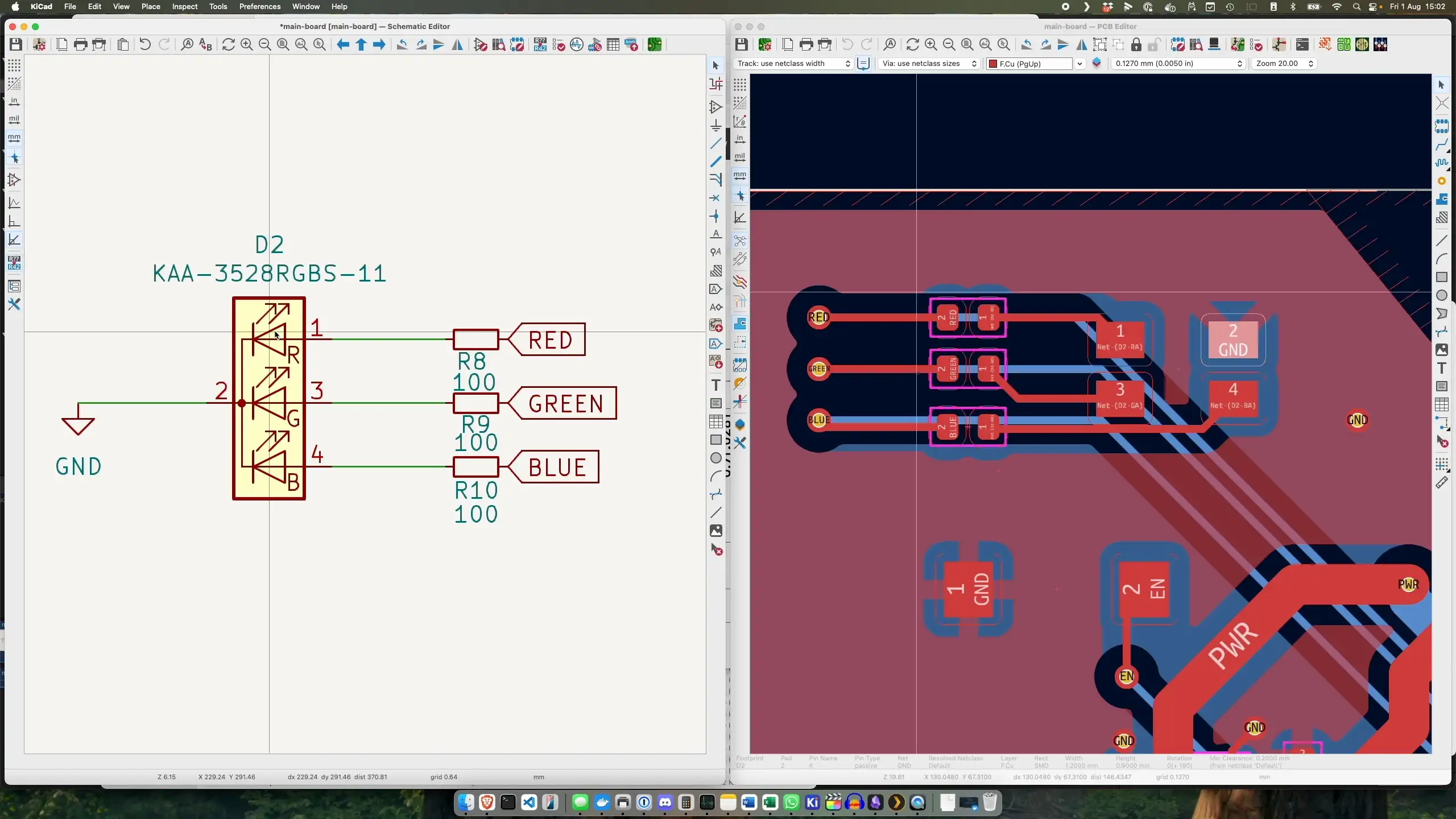This screenshot has width=1456, height=819.
Task: Toggle grid display in the PCB left toolbar
Action: tap(739, 85)
